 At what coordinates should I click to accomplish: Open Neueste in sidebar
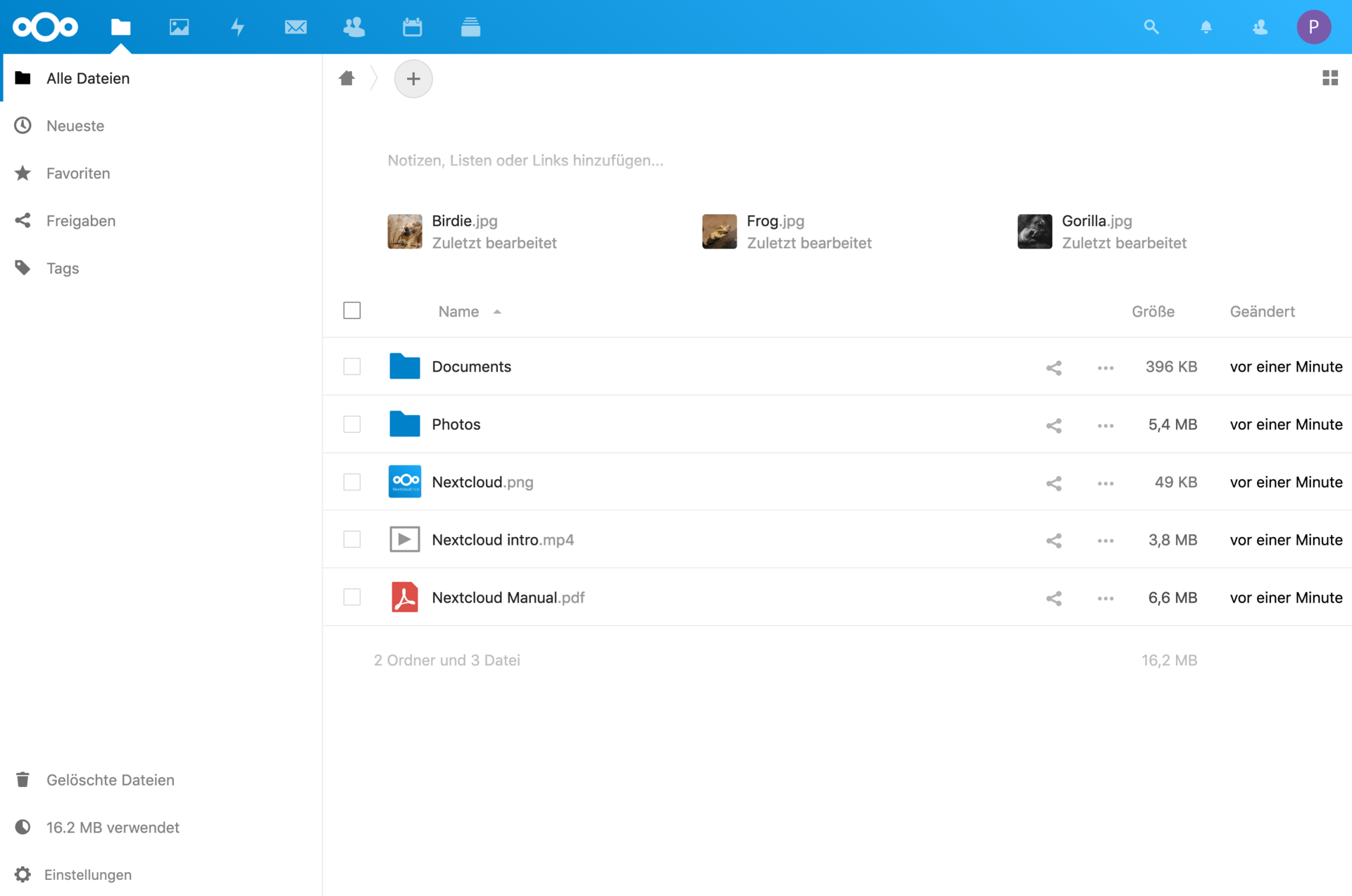[x=161, y=125]
